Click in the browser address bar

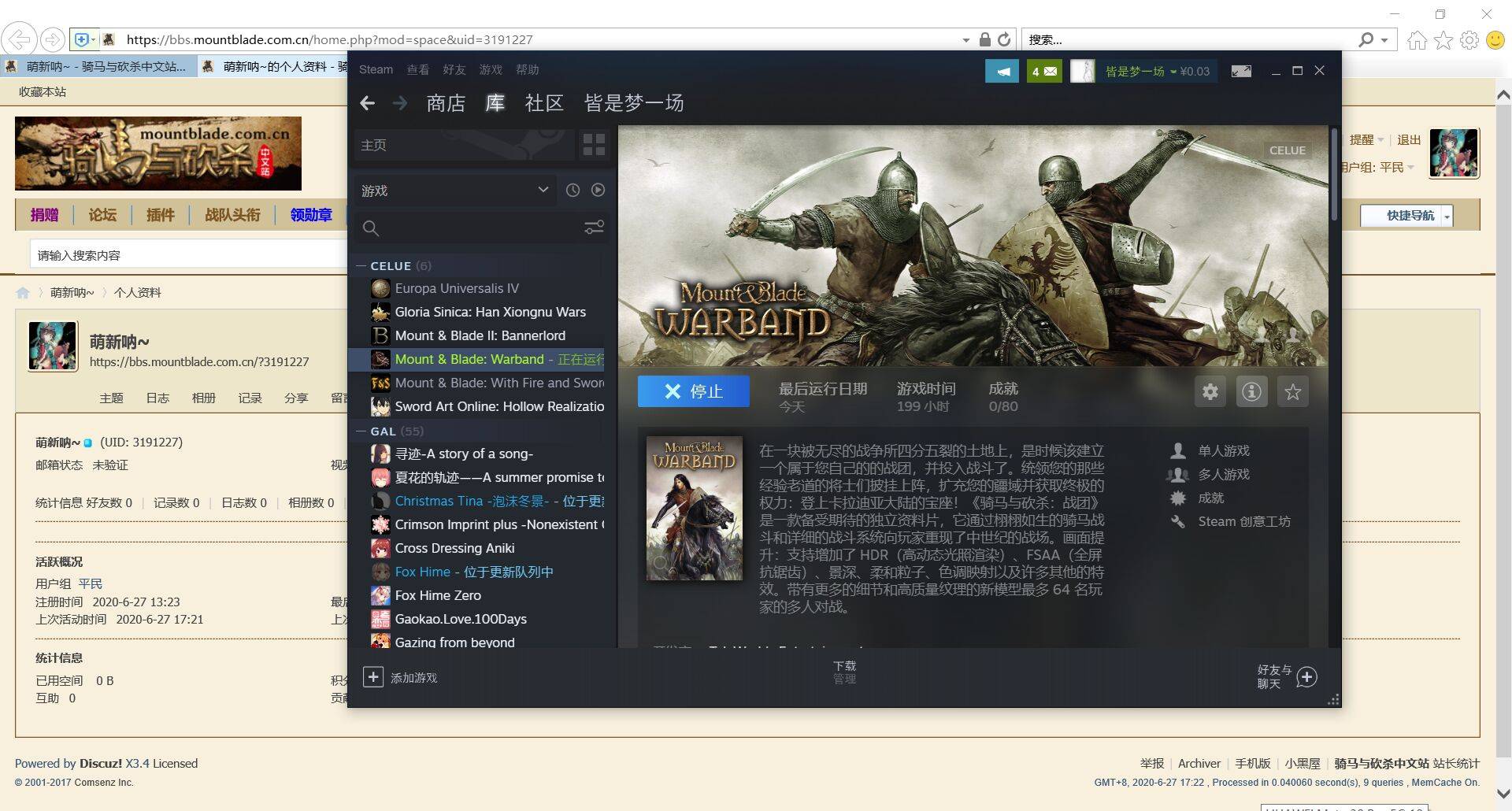click(x=543, y=39)
